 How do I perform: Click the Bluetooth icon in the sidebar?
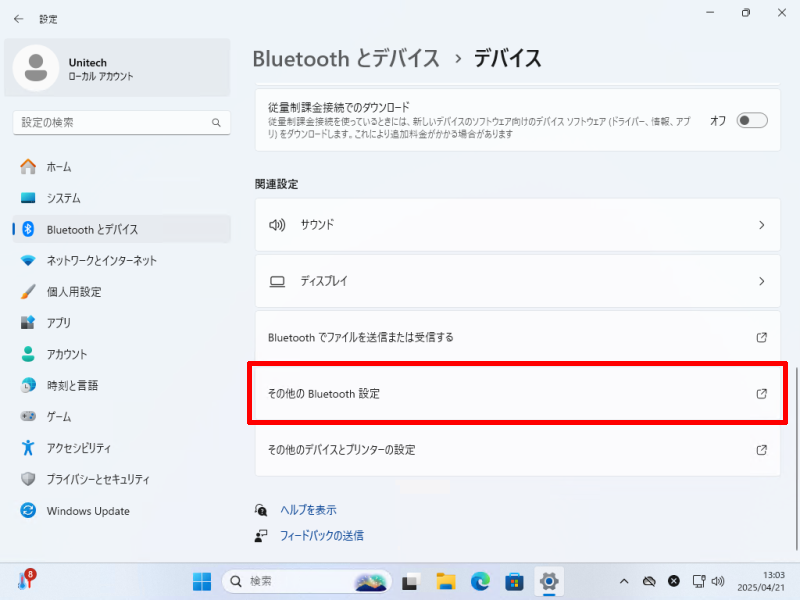click(x=28, y=229)
